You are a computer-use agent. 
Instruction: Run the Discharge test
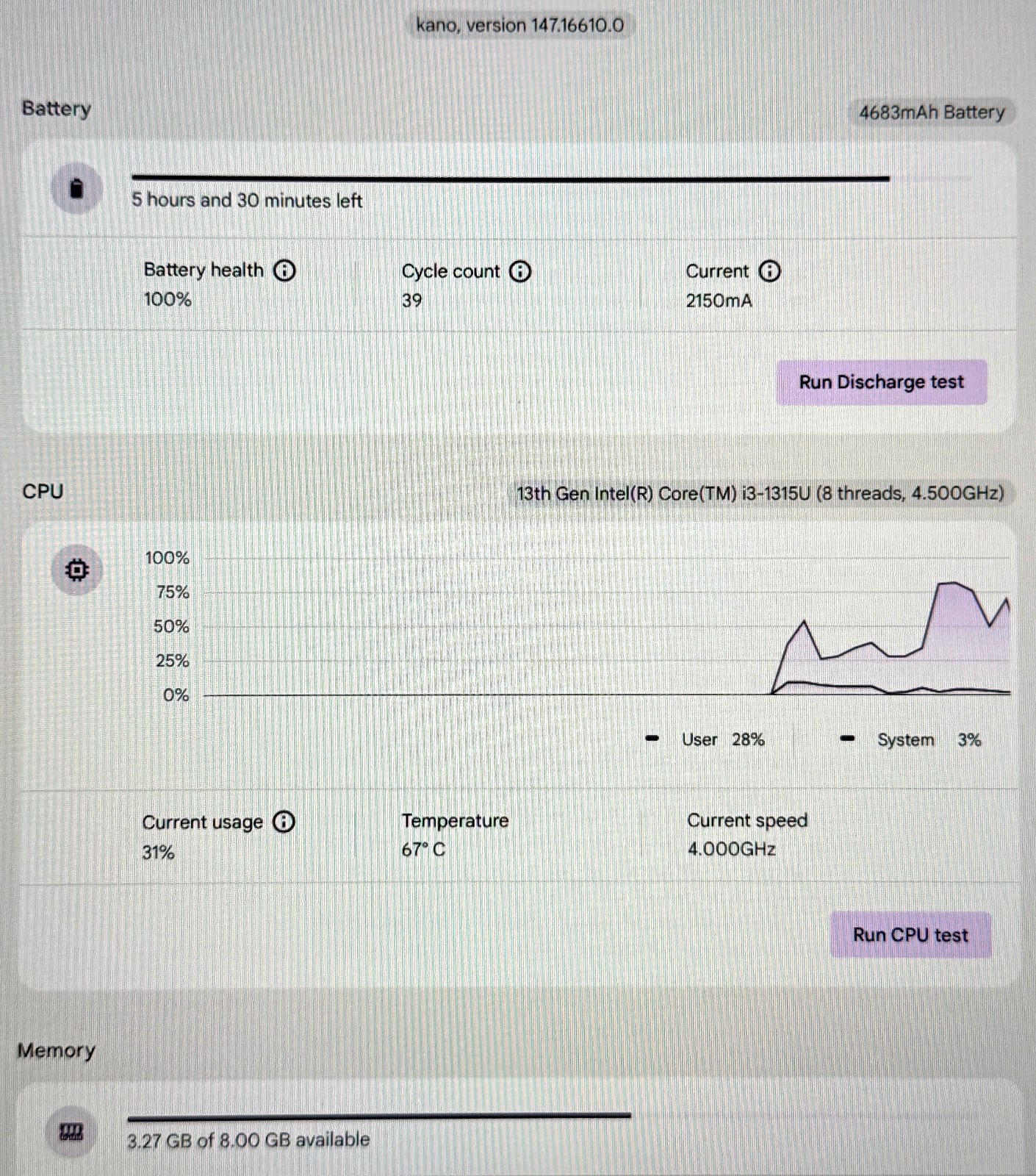[x=882, y=382]
